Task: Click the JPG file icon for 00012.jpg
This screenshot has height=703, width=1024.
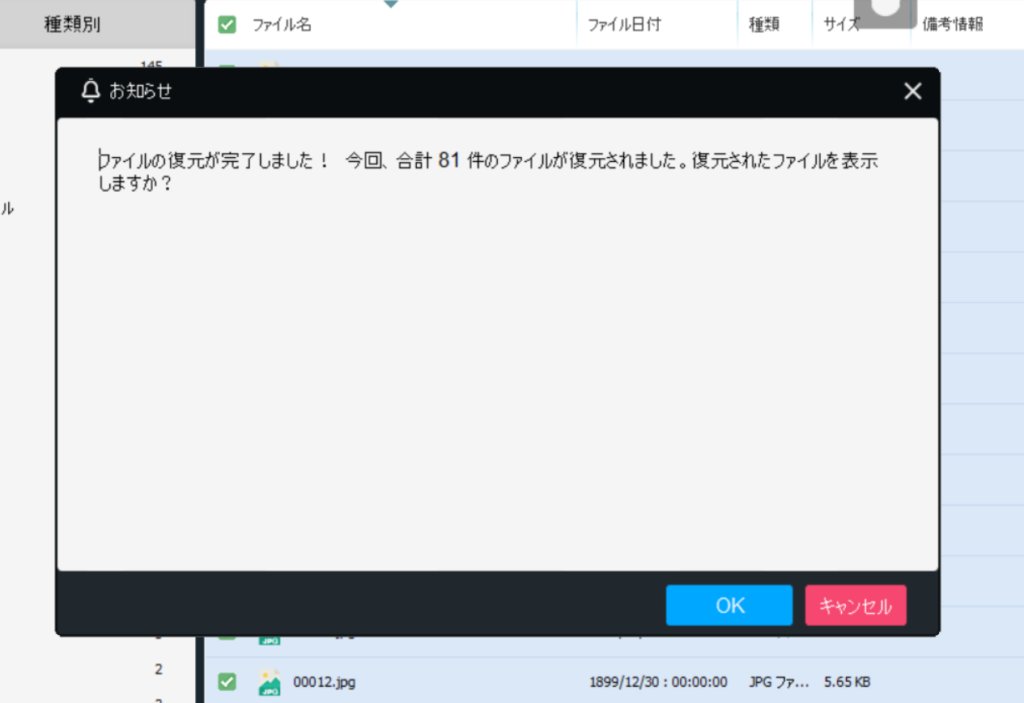Action: point(269,682)
